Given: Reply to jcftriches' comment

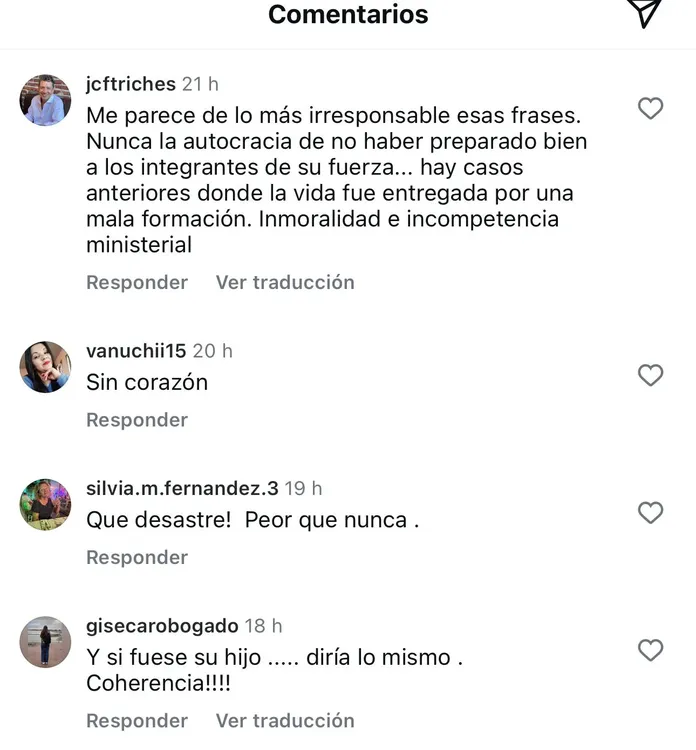Looking at the screenshot, I should point(137,283).
